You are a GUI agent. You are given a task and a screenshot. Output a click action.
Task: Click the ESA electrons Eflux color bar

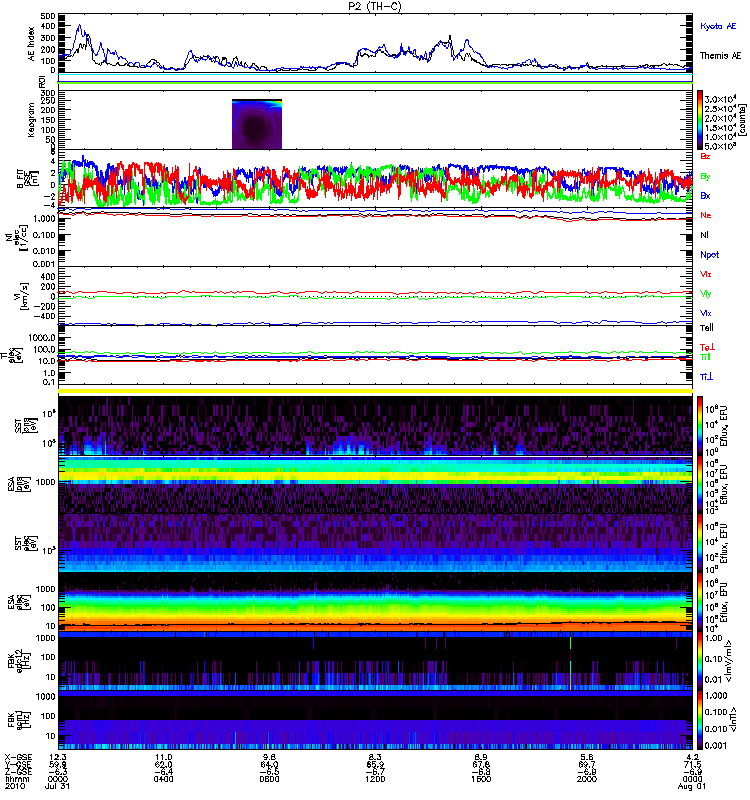700,602
